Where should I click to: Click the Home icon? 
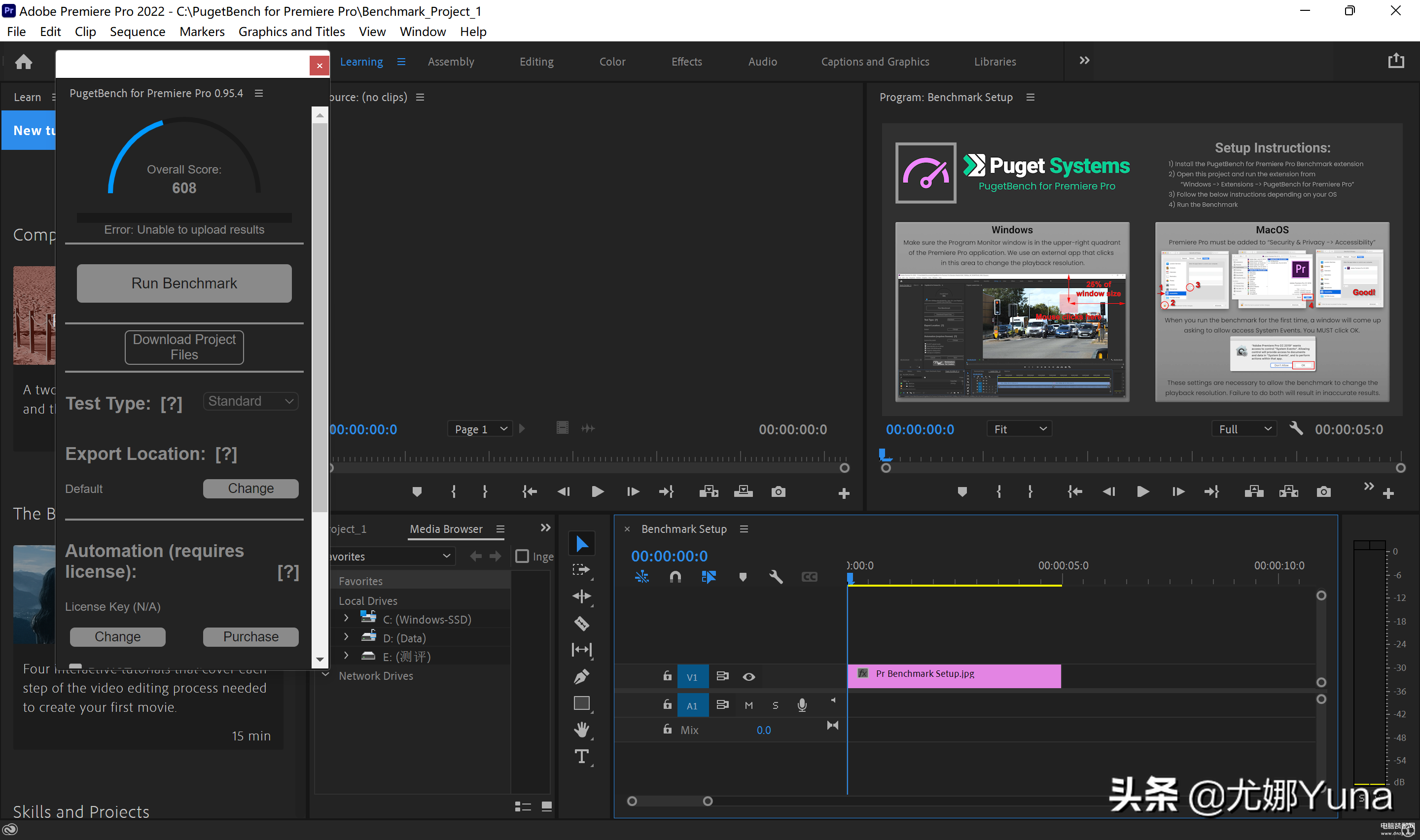(x=23, y=61)
